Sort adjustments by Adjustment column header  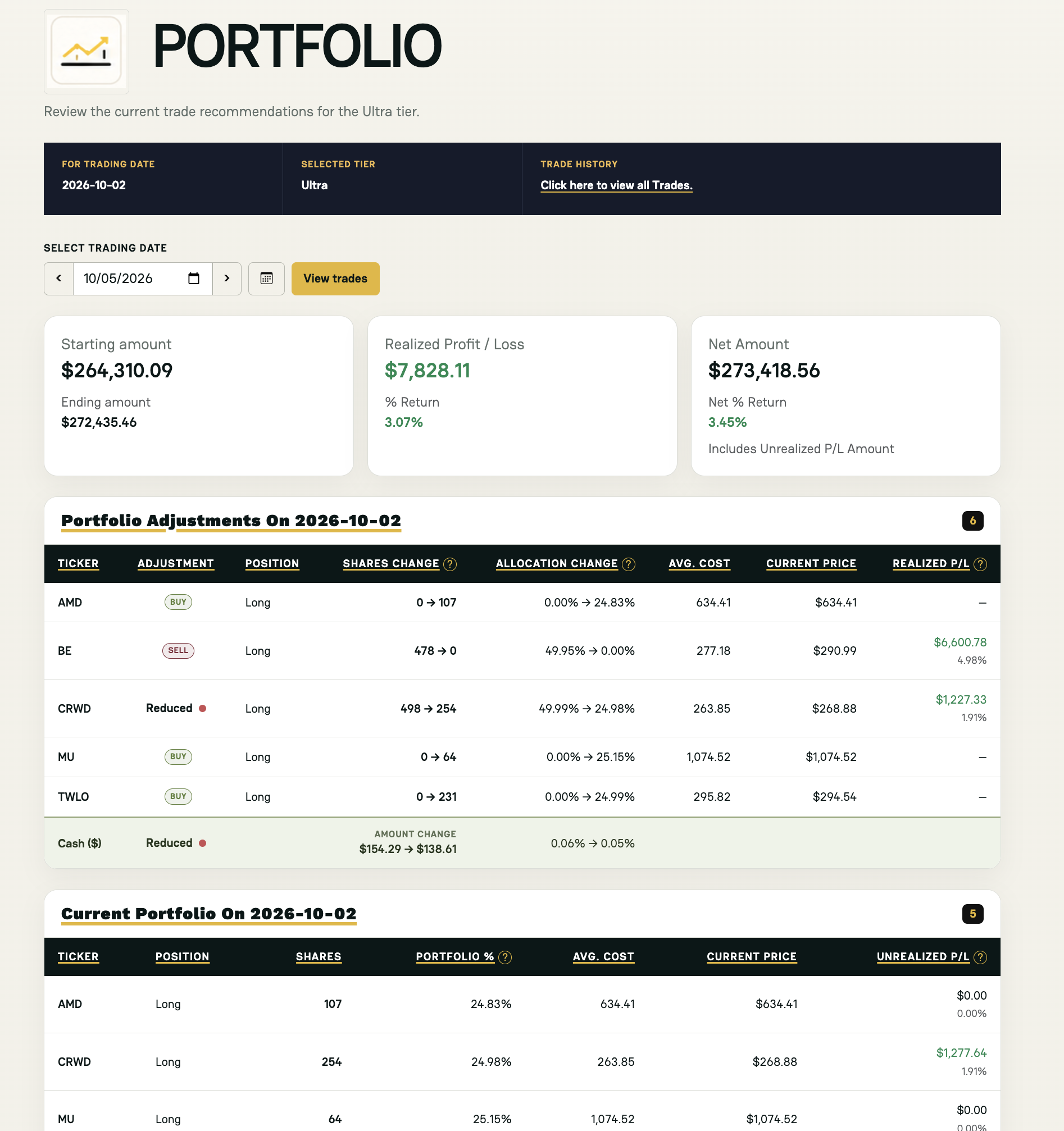pos(175,563)
